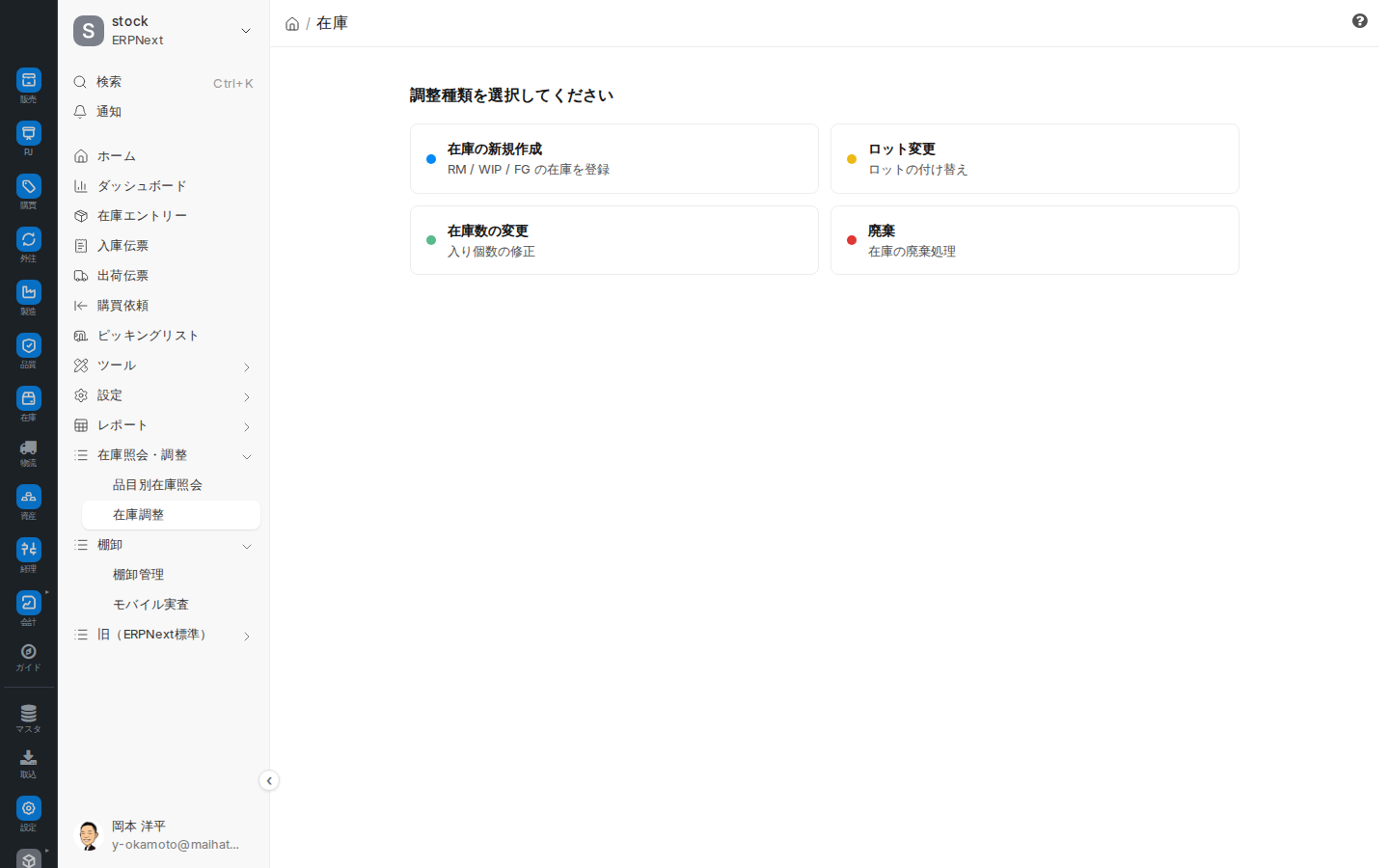
Task: Open ピッキングリスト in sidebar
Action: tap(164, 336)
